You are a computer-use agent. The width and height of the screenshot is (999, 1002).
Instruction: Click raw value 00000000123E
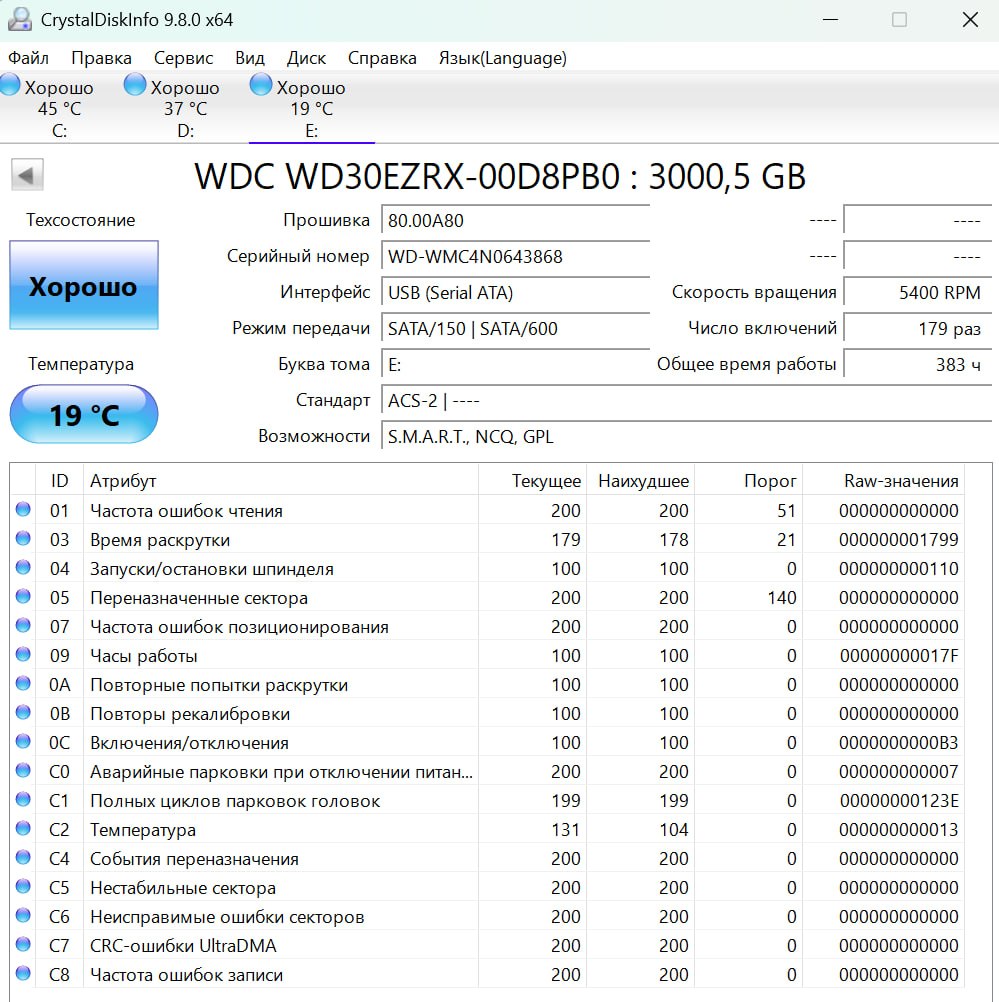point(899,801)
